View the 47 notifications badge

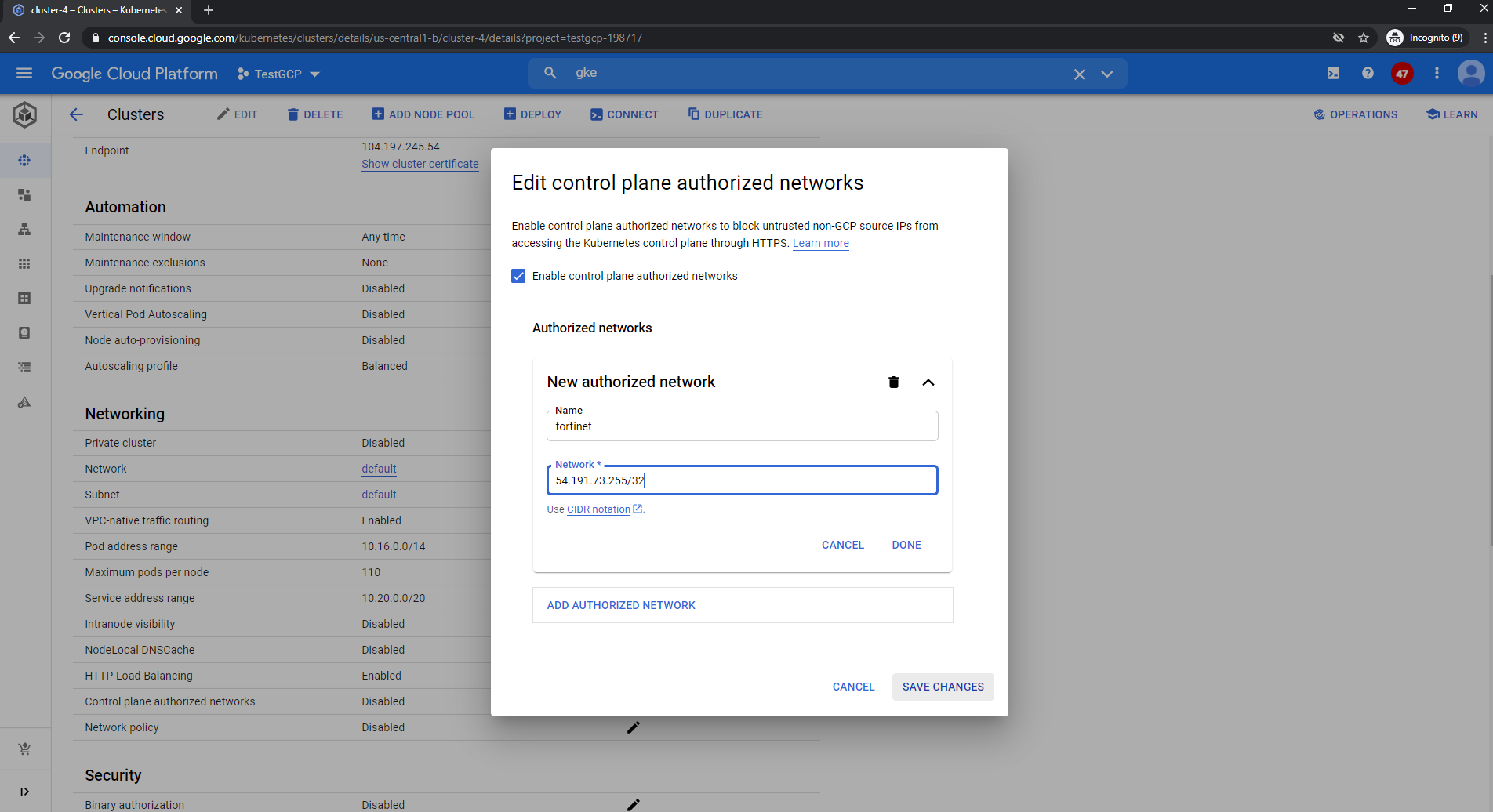(x=1402, y=74)
